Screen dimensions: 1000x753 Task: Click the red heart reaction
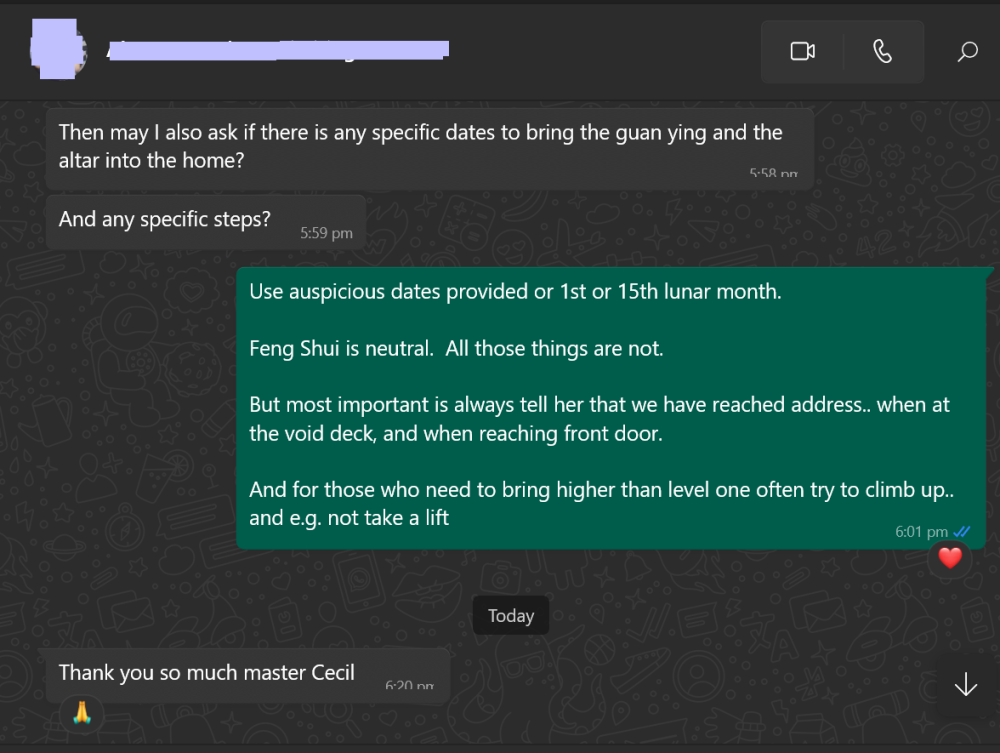[x=949, y=558]
